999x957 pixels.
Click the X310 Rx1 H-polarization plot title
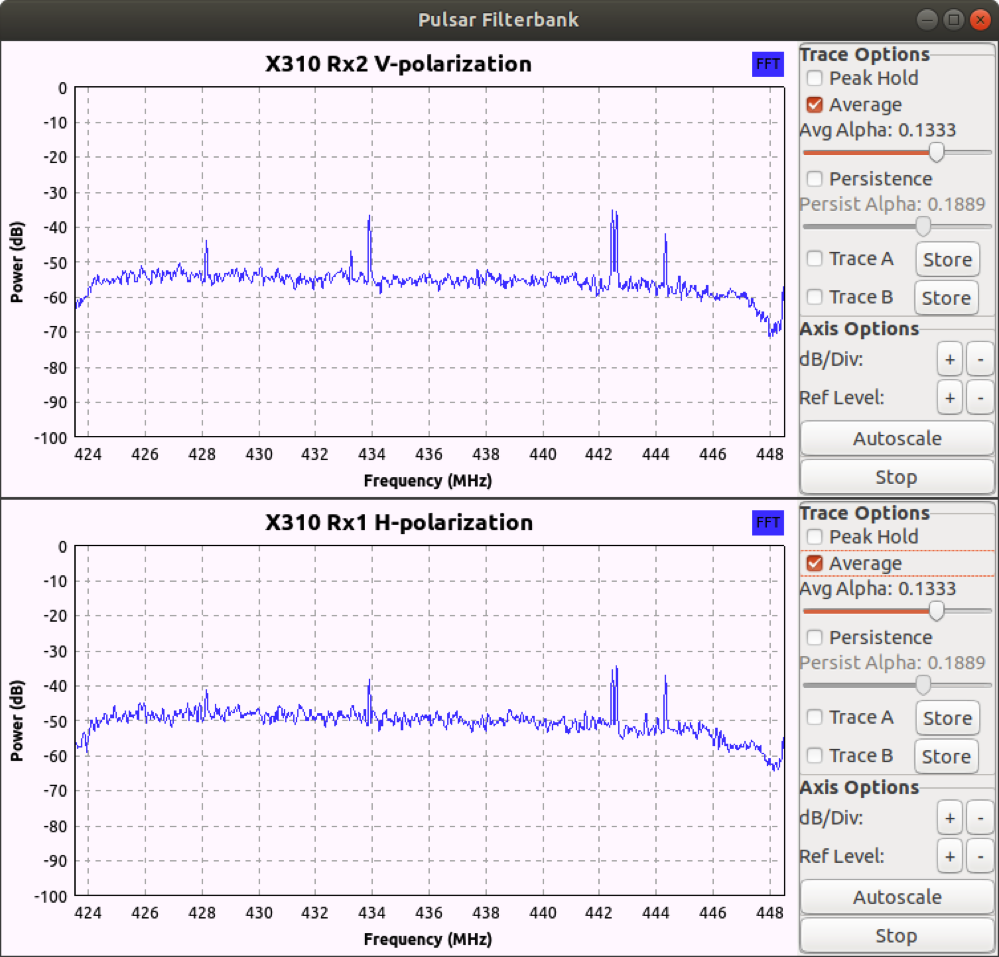(399, 523)
